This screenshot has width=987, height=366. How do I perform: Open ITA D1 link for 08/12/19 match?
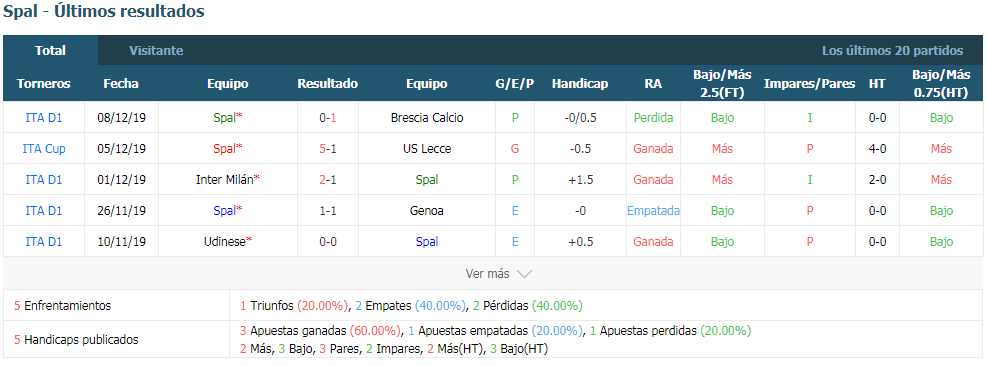coord(44,118)
